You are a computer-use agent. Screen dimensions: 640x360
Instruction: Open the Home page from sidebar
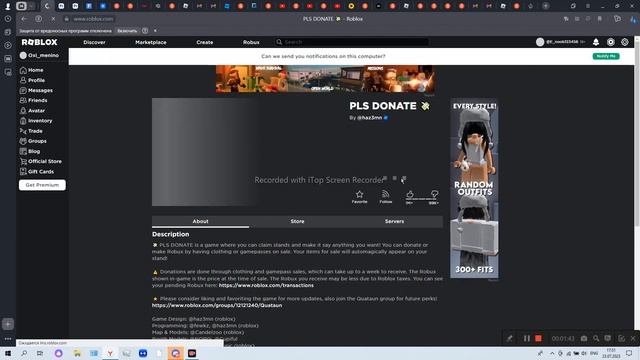[31, 70]
